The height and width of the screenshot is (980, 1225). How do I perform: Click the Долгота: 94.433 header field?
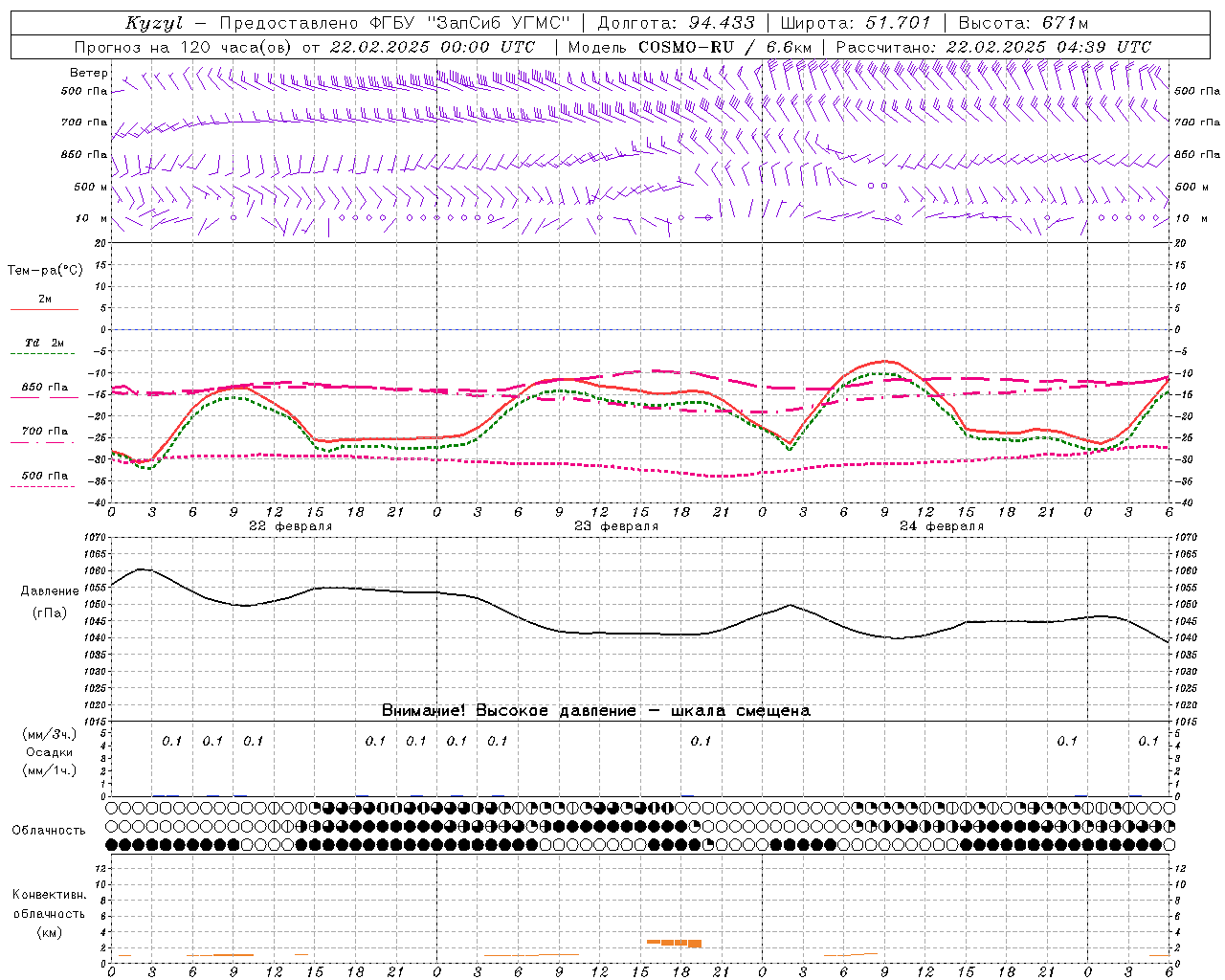(677, 23)
